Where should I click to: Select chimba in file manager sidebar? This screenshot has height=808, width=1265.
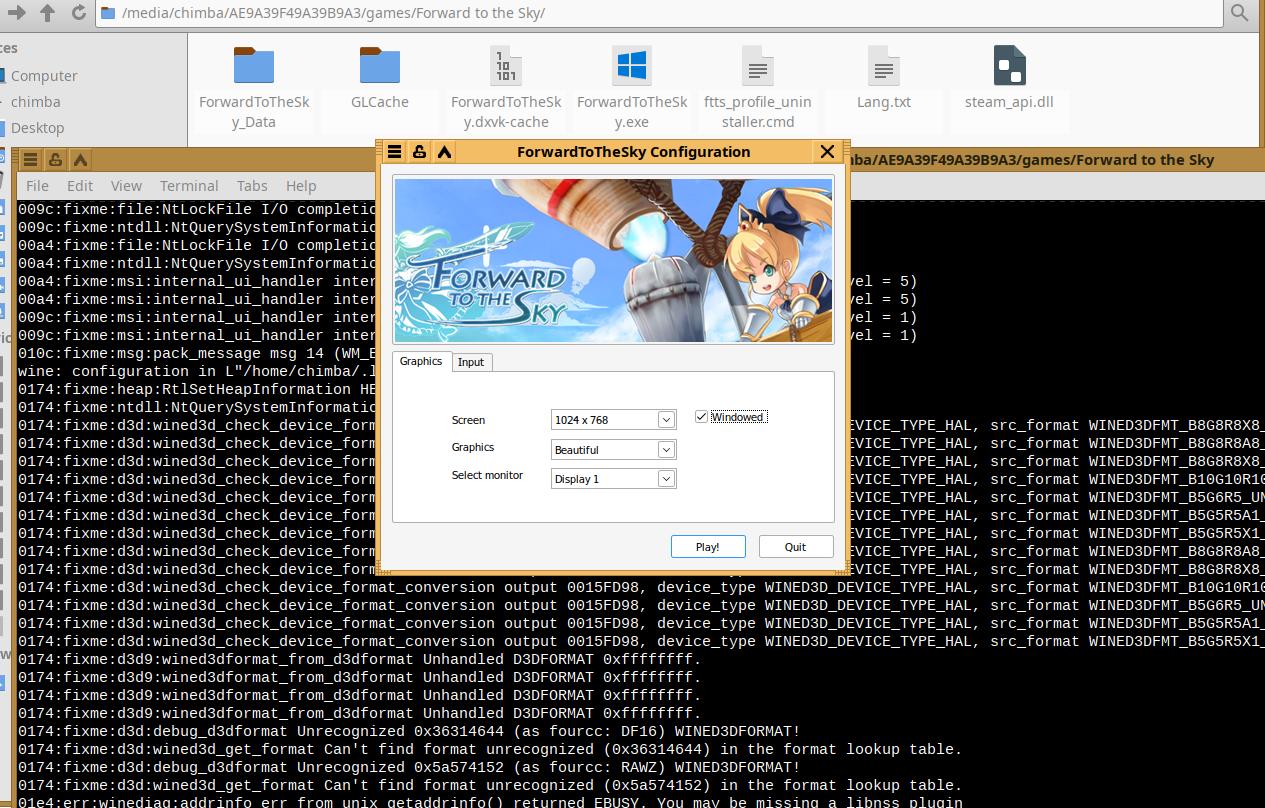coord(35,102)
